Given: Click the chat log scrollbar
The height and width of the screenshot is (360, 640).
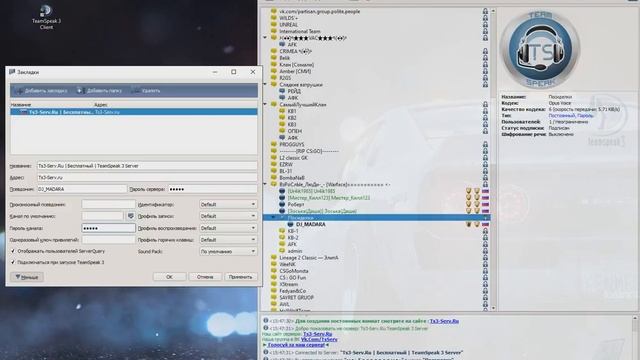Looking at the screenshot, I should [635, 337].
